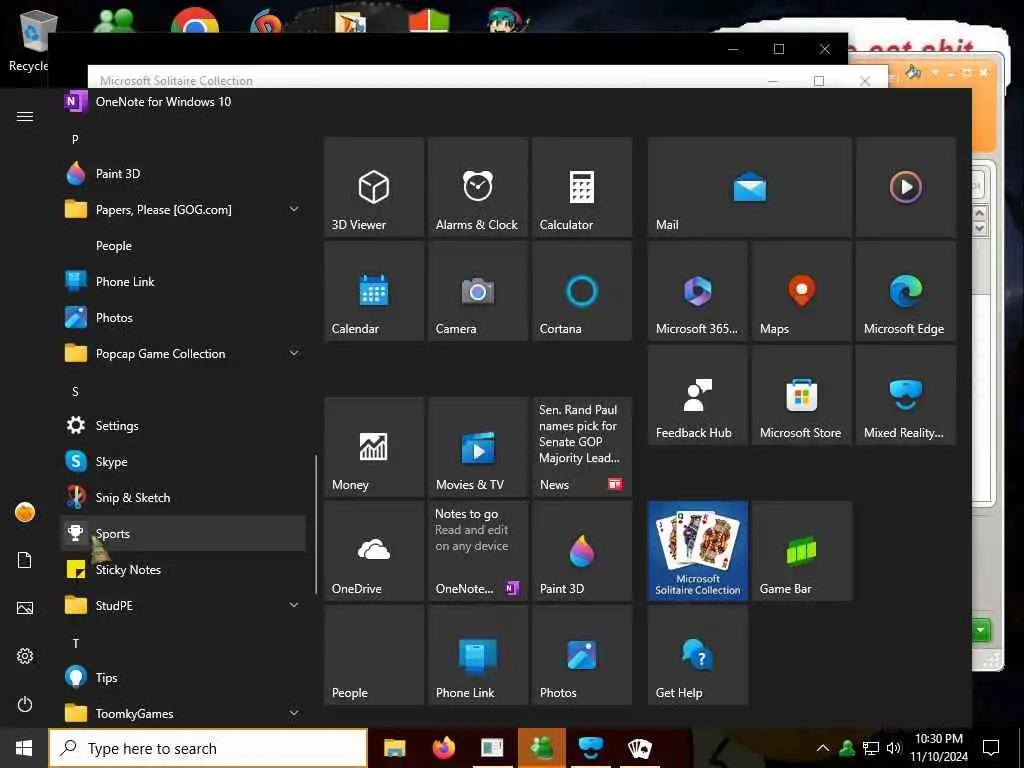Open the 3D Viewer tile
The height and width of the screenshot is (768, 1024).
(x=374, y=187)
